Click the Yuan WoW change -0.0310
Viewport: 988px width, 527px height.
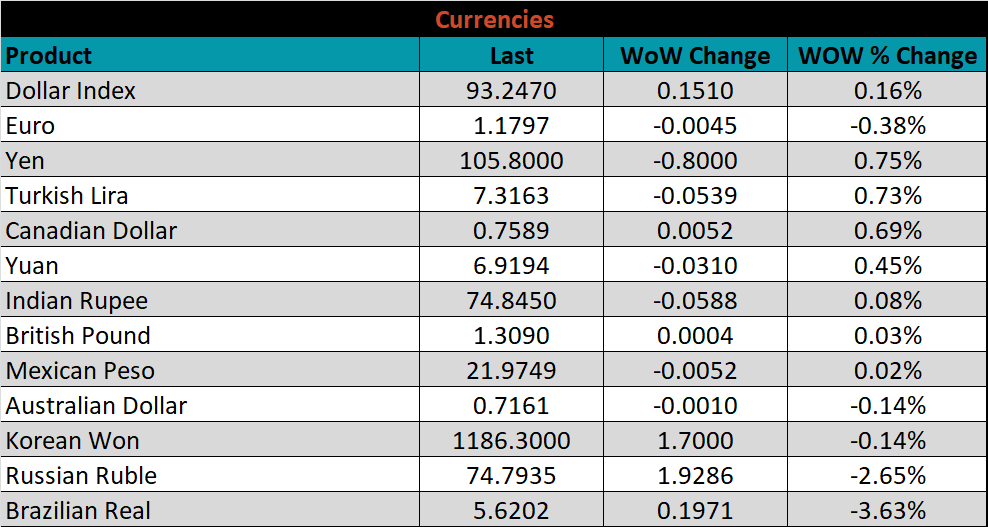(x=695, y=266)
